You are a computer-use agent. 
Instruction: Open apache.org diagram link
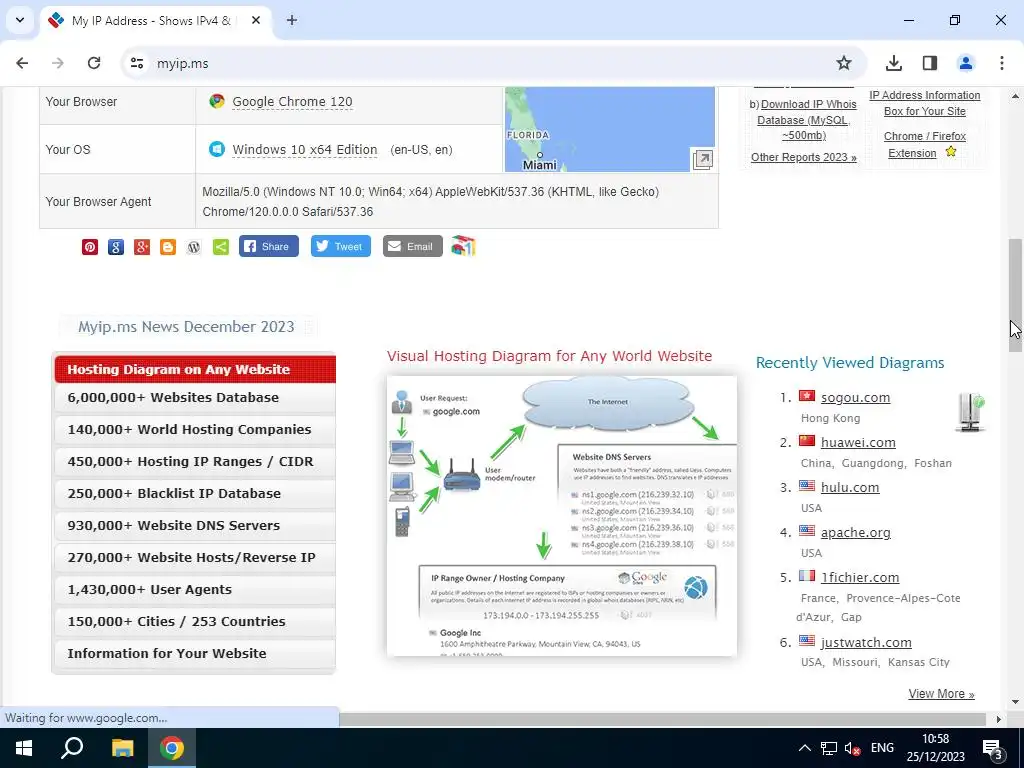click(856, 533)
